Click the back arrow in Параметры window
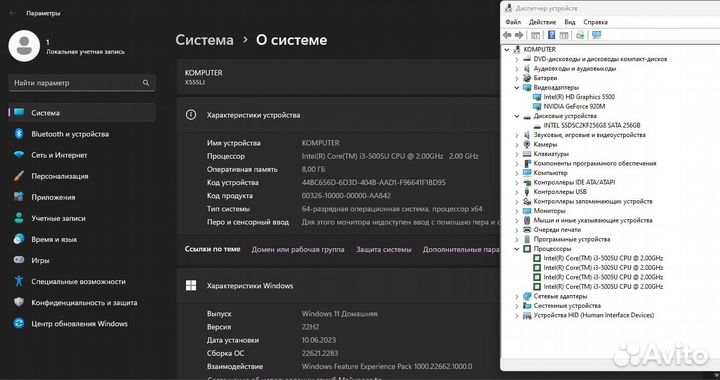The image size is (720, 380). [12, 13]
